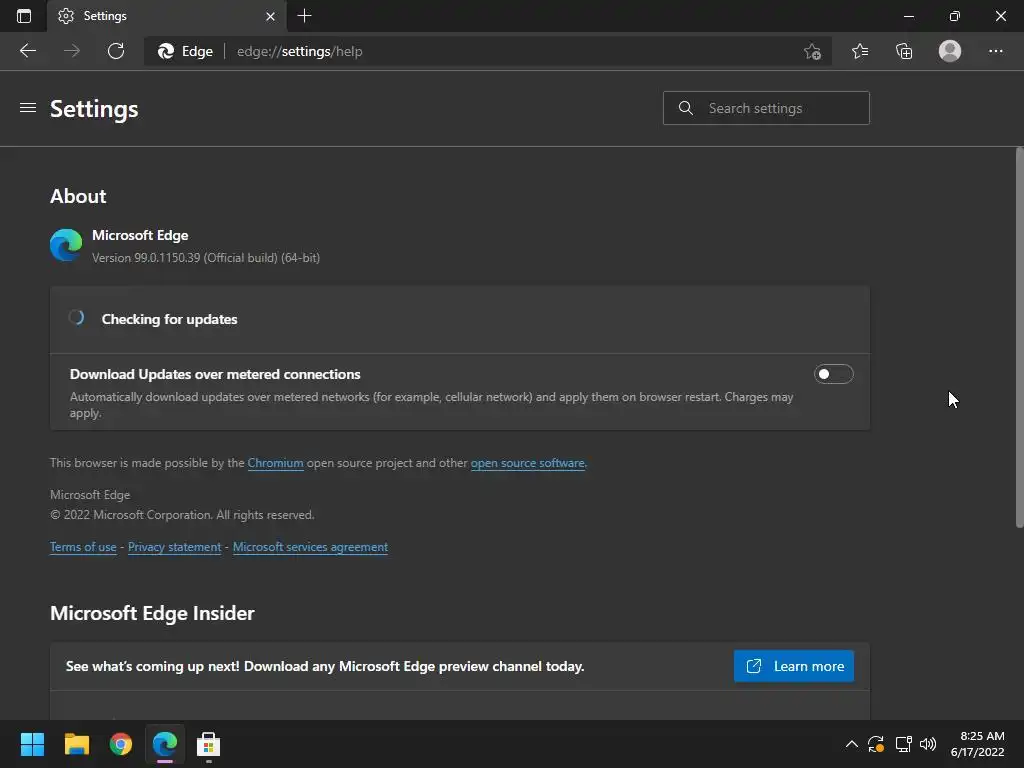The height and width of the screenshot is (768, 1024).
Task: Click the Microsoft Edge logo in About
Action: (x=66, y=245)
